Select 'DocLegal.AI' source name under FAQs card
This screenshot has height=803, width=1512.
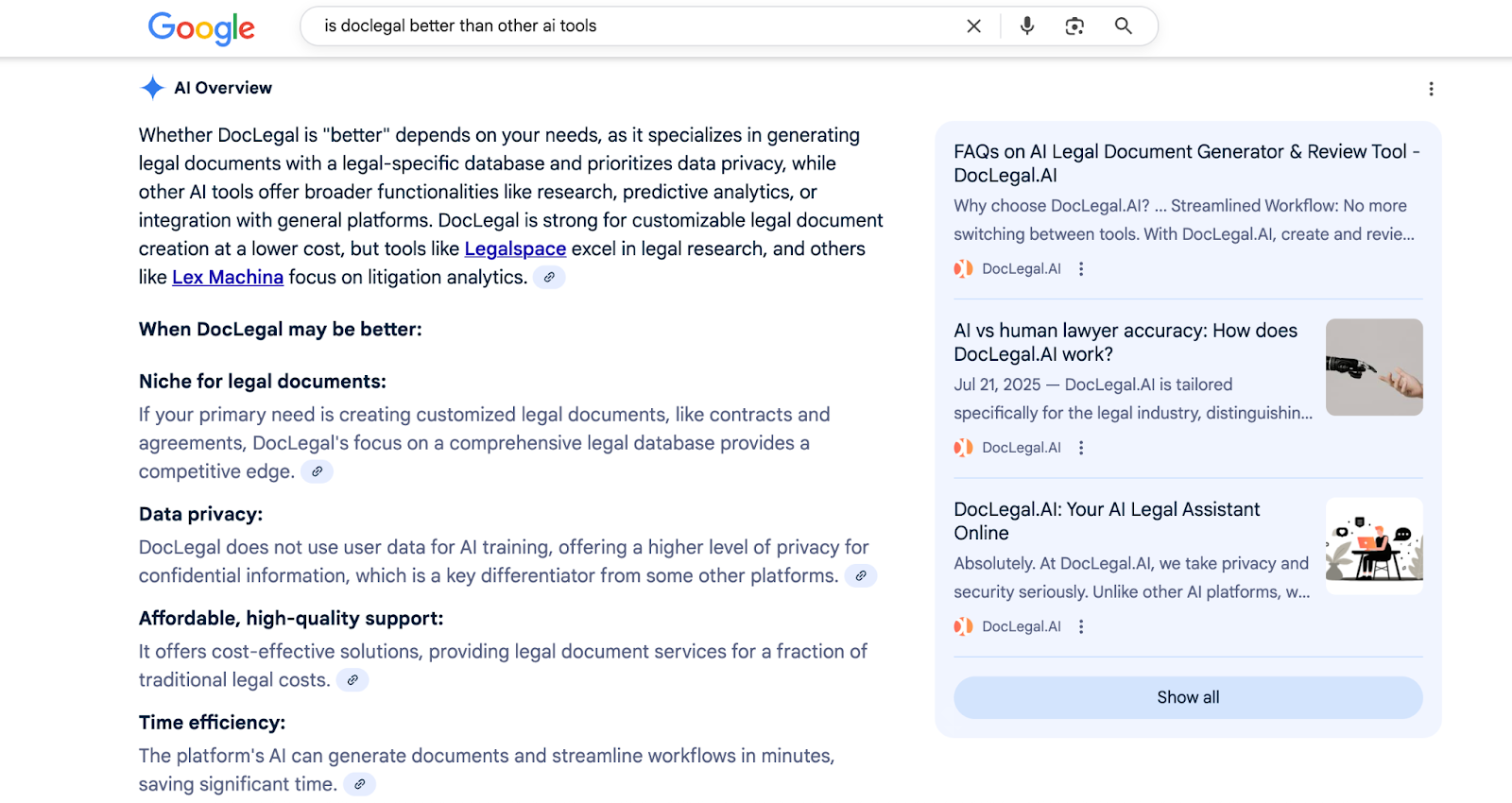pos(1022,269)
